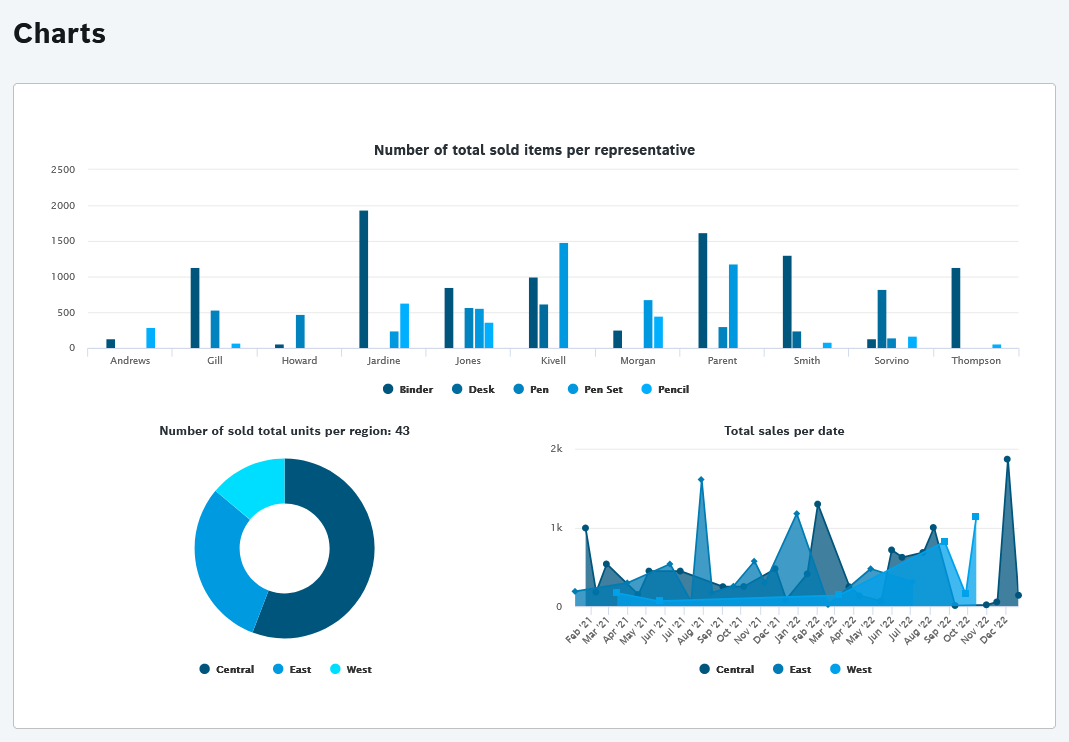Click the Kivell label on the x-axis
This screenshot has width=1069, height=742.
pyautogui.click(x=553, y=361)
